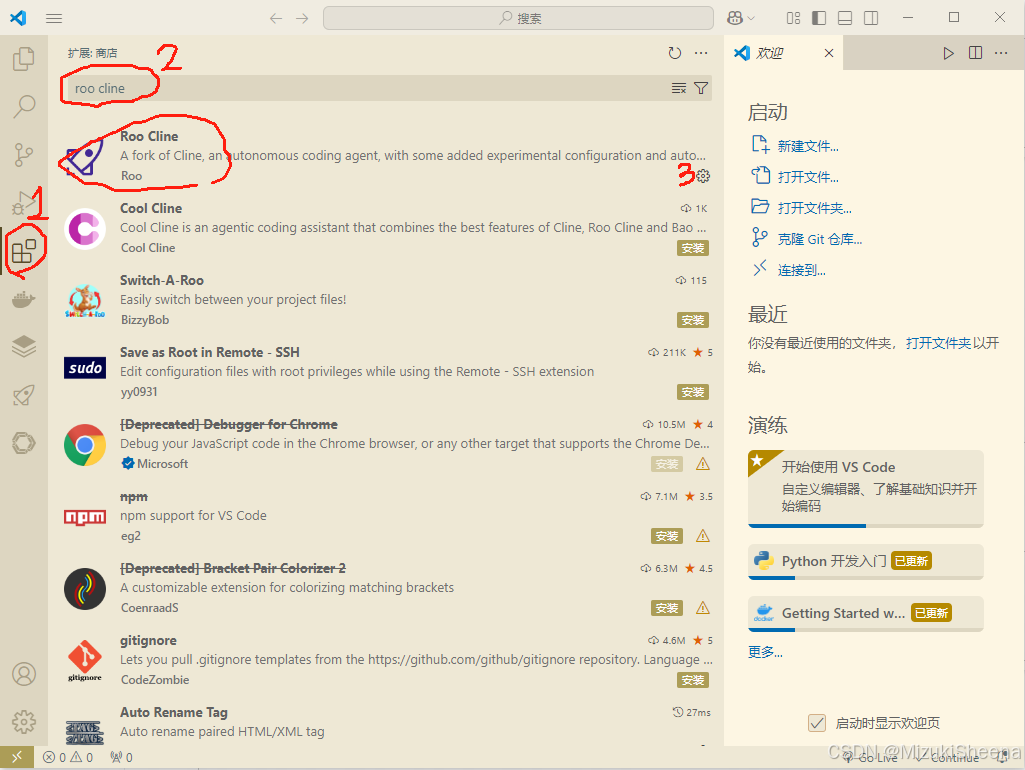
Task: Open Python 开发入门 walkthrough
Action: 865,561
